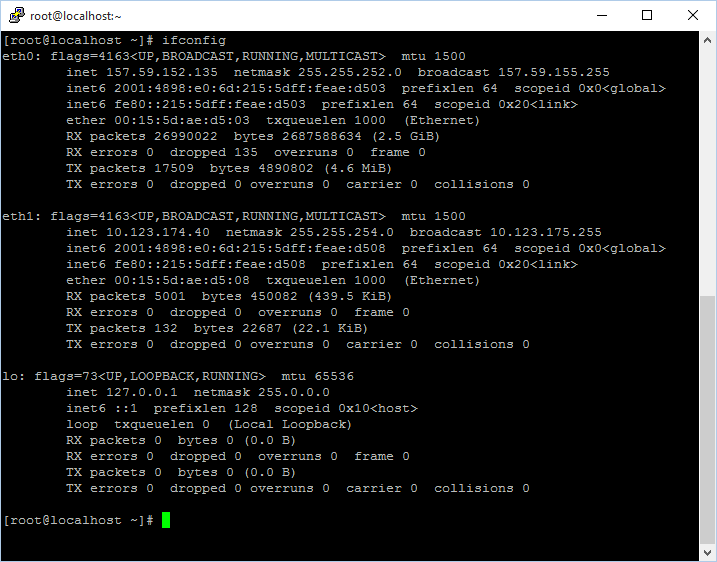Click RX packets value 5001
717x562 pixels.
point(170,296)
